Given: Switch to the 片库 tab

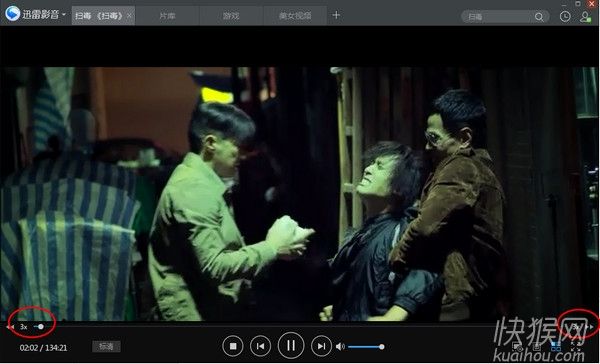Looking at the screenshot, I should (167, 16).
